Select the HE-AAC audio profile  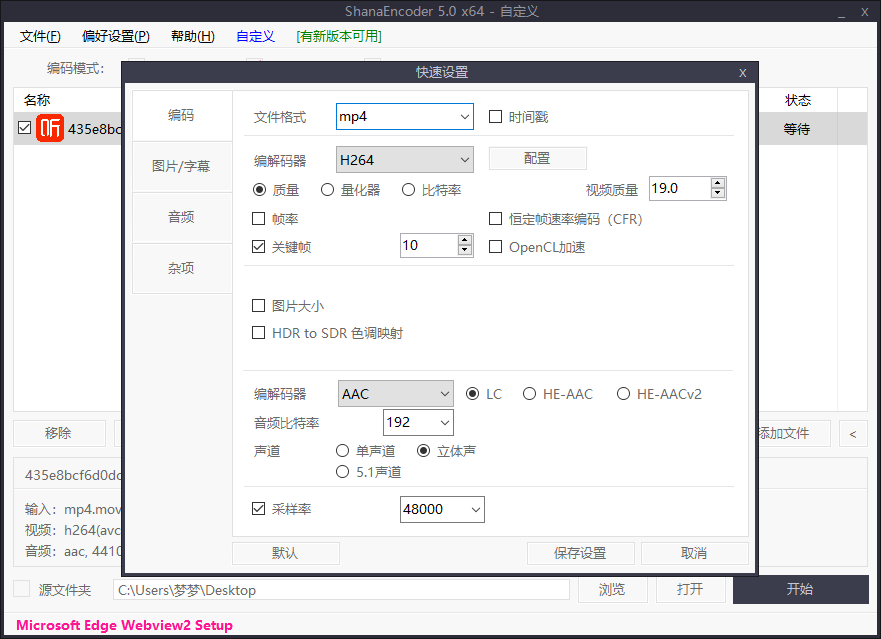pos(529,394)
